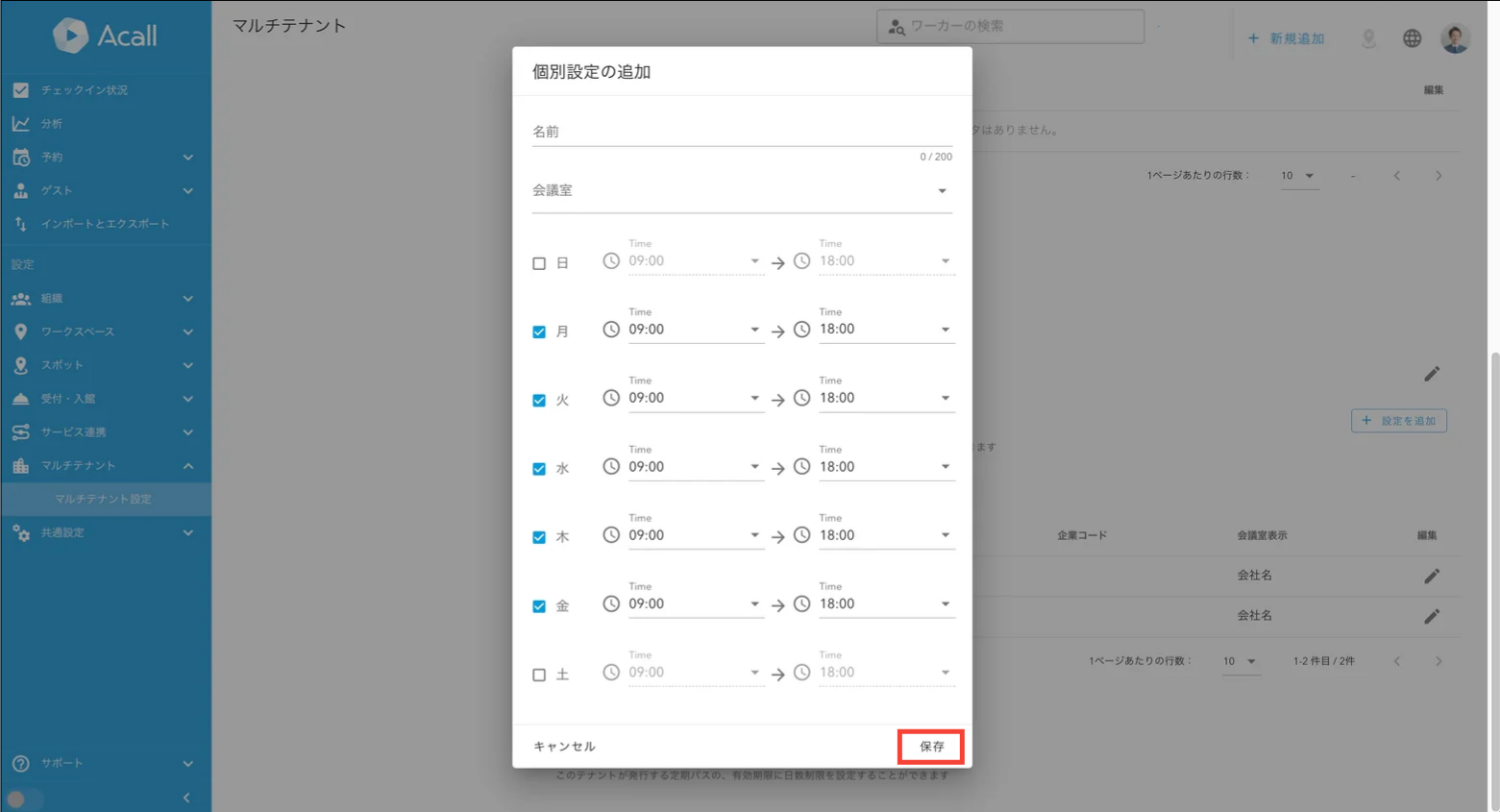Expand the ワークスペース sidebar menu

click(106, 332)
